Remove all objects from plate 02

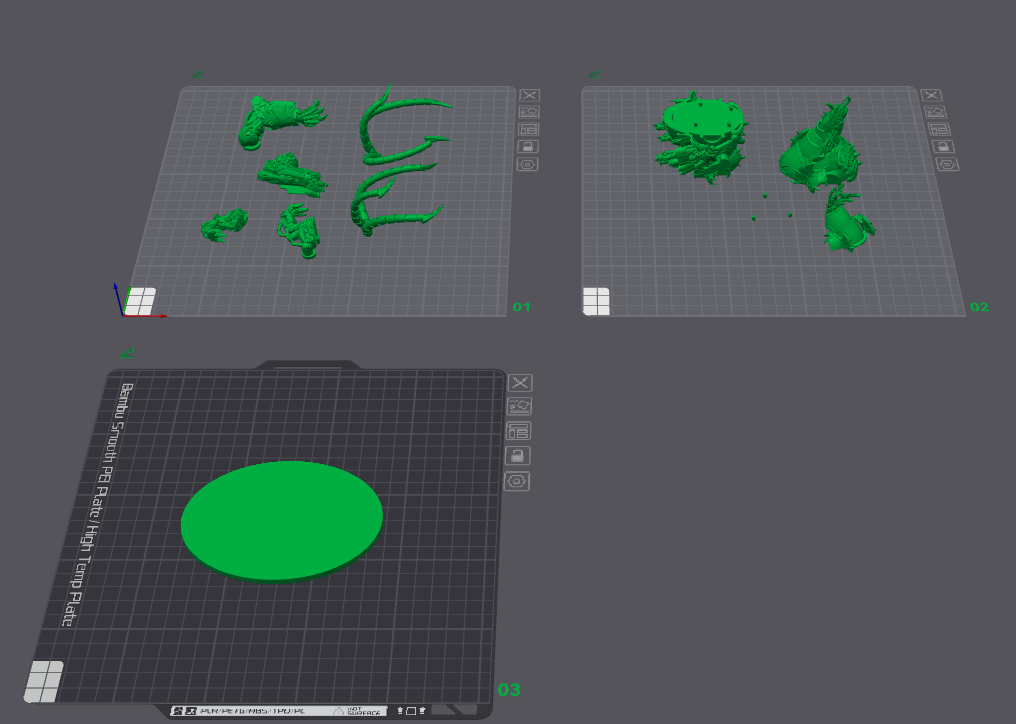pos(932,95)
